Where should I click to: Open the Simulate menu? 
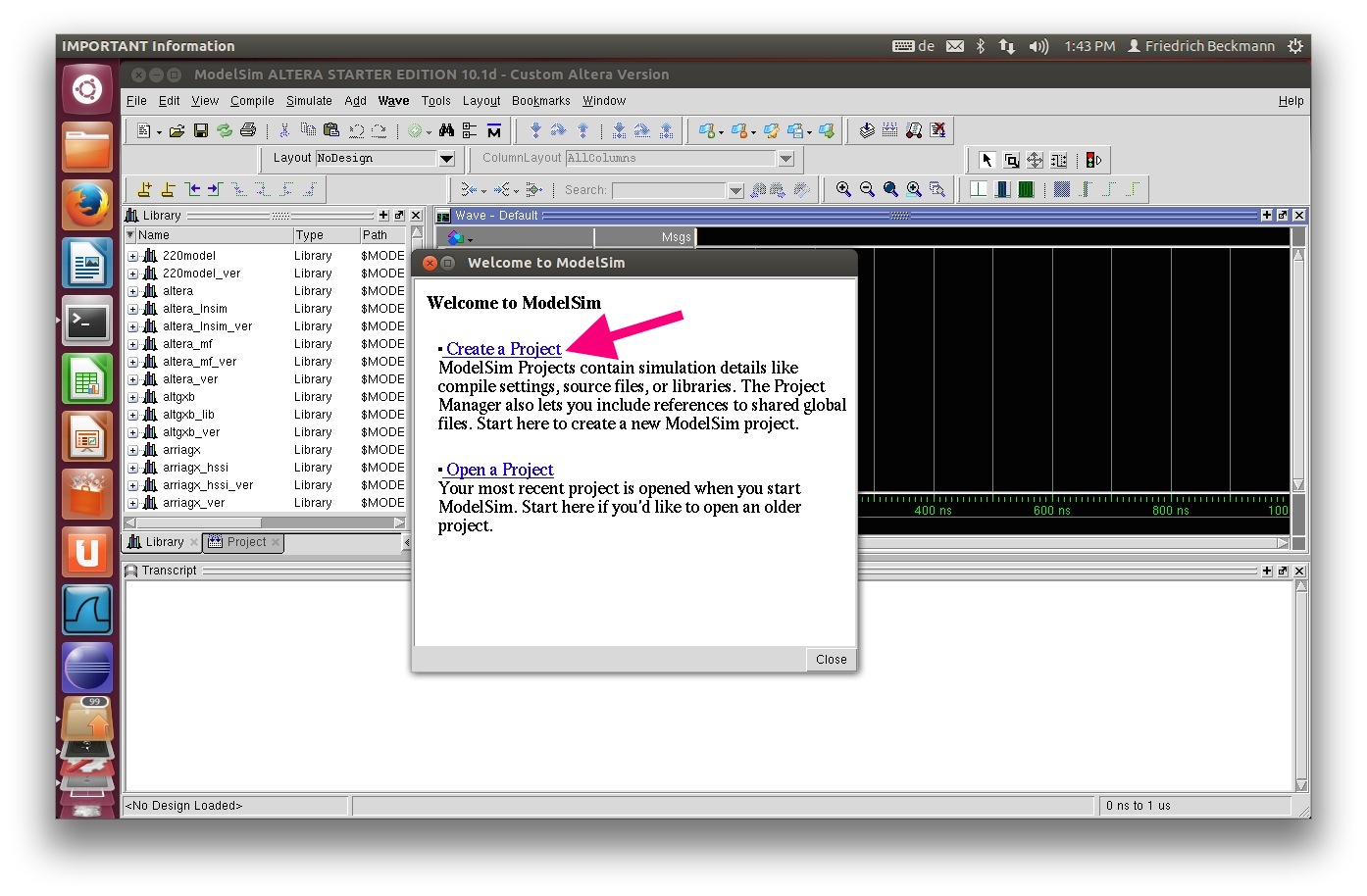point(309,101)
